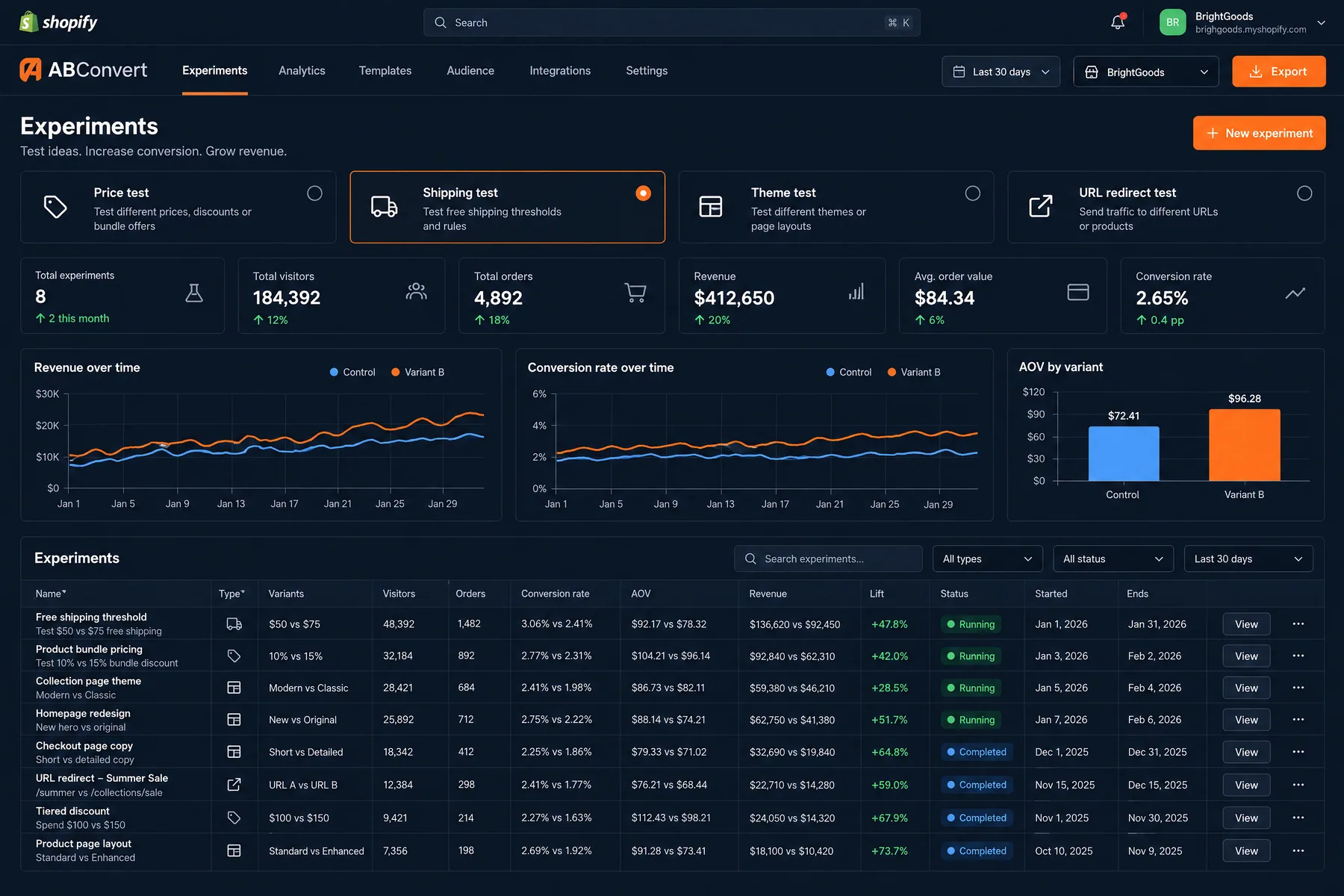
Task: View the Product page layout experiment
Action: click(x=1246, y=850)
